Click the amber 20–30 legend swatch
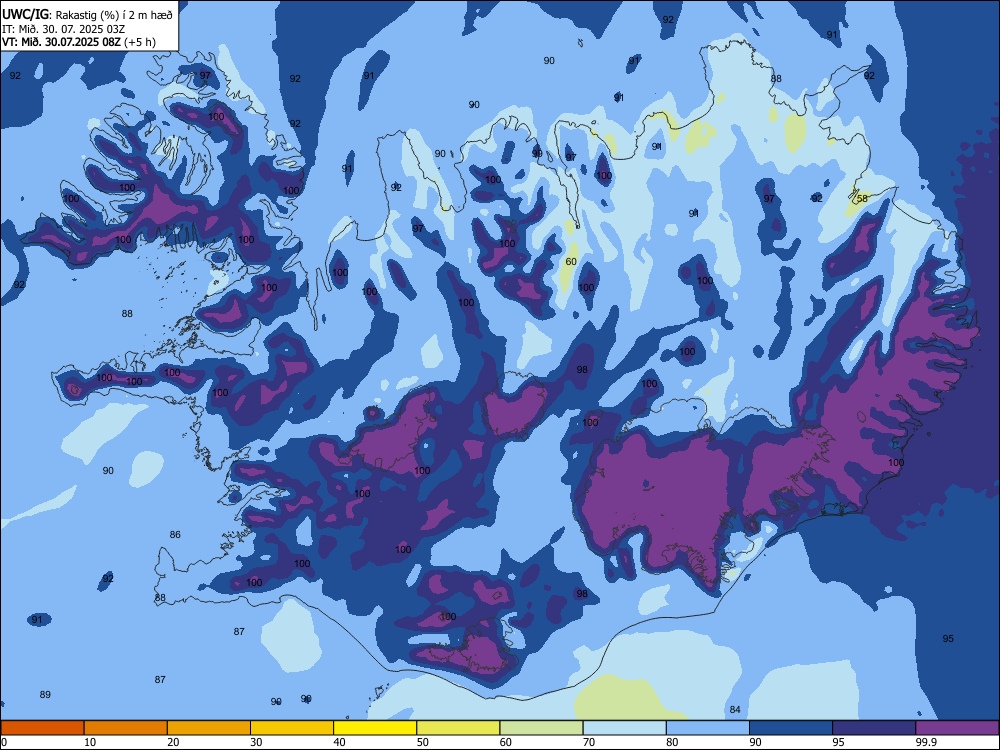1000x750 pixels. [x=209, y=728]
